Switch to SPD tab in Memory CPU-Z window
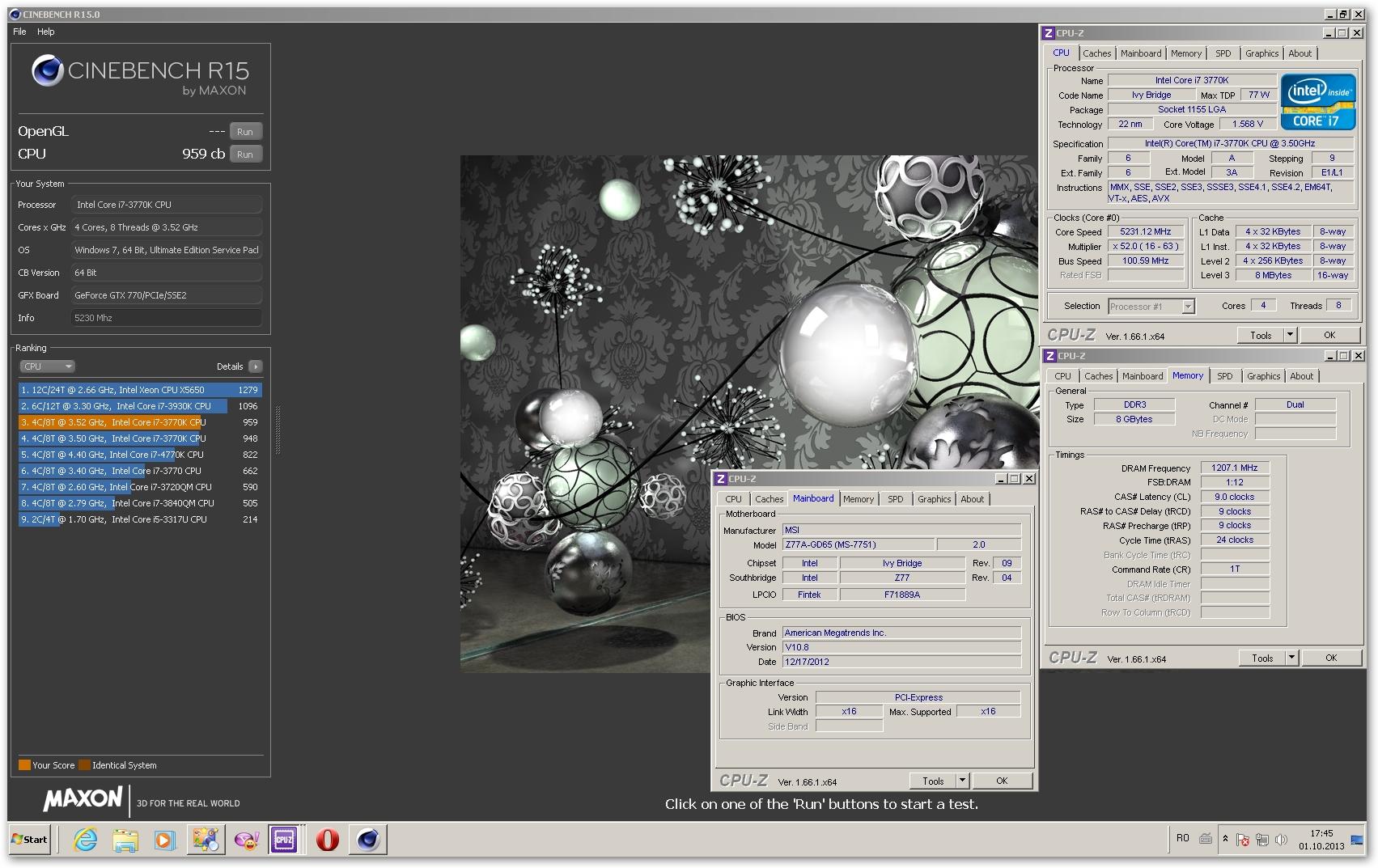This screenshot has width=1378, height=868. coord(1224,376)
